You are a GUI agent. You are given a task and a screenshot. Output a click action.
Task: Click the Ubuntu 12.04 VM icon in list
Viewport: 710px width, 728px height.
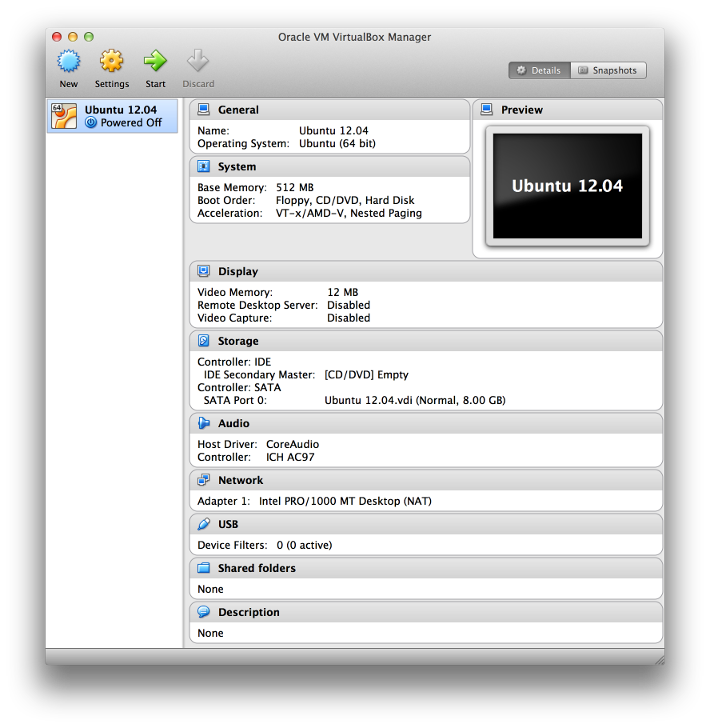click(x=64, y=116)
